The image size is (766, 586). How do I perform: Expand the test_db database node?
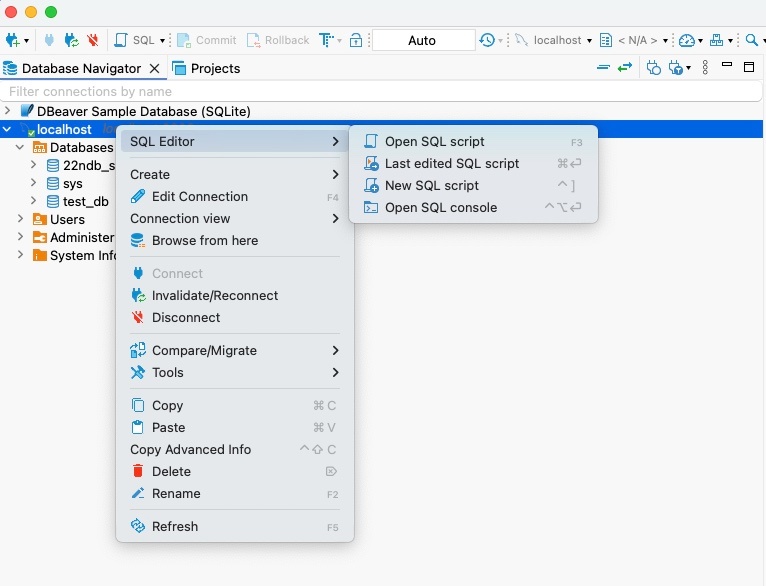tap(33, 201)
